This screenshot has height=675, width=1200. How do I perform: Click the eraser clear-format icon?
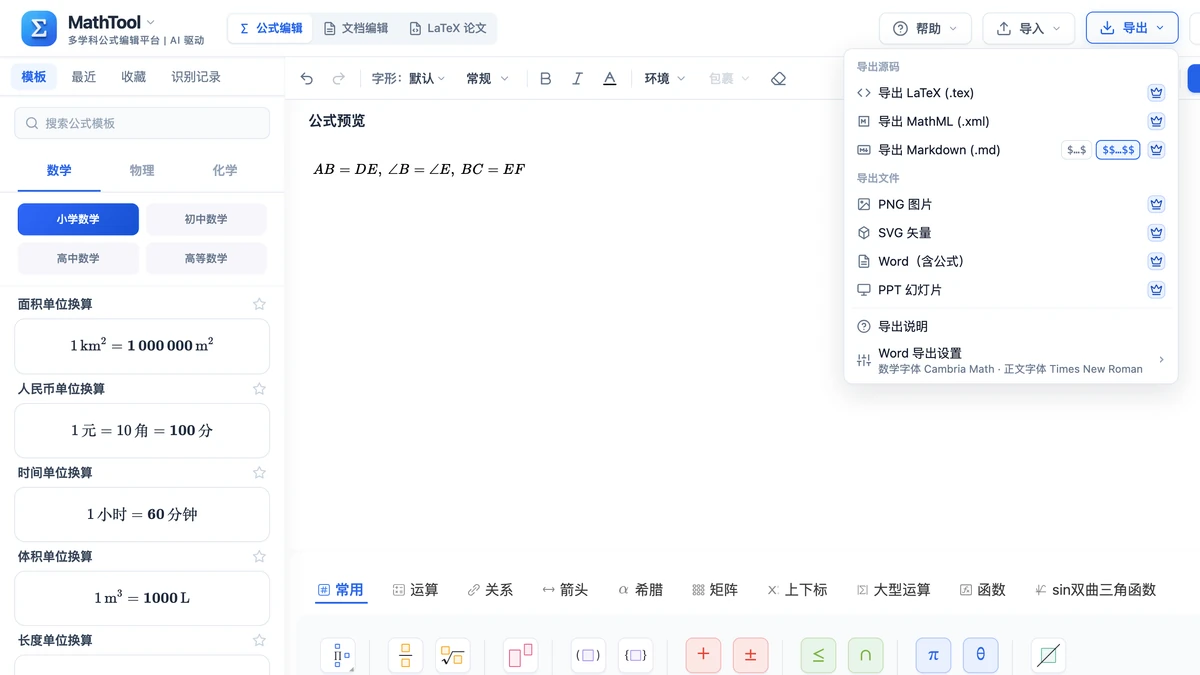[778, 79]
